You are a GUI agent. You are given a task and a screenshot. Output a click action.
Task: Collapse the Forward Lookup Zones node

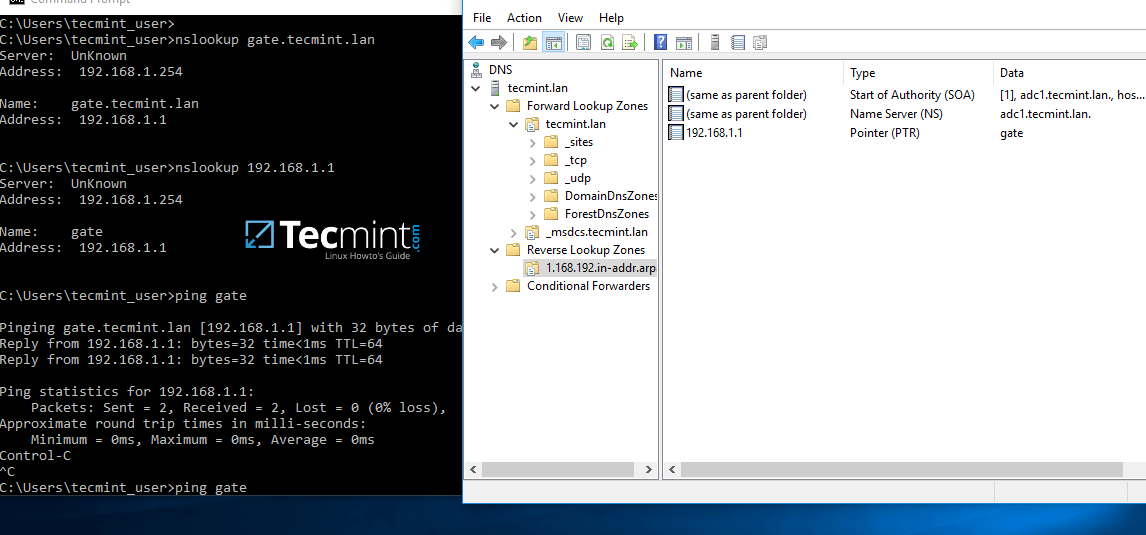[x=494, y=106]
